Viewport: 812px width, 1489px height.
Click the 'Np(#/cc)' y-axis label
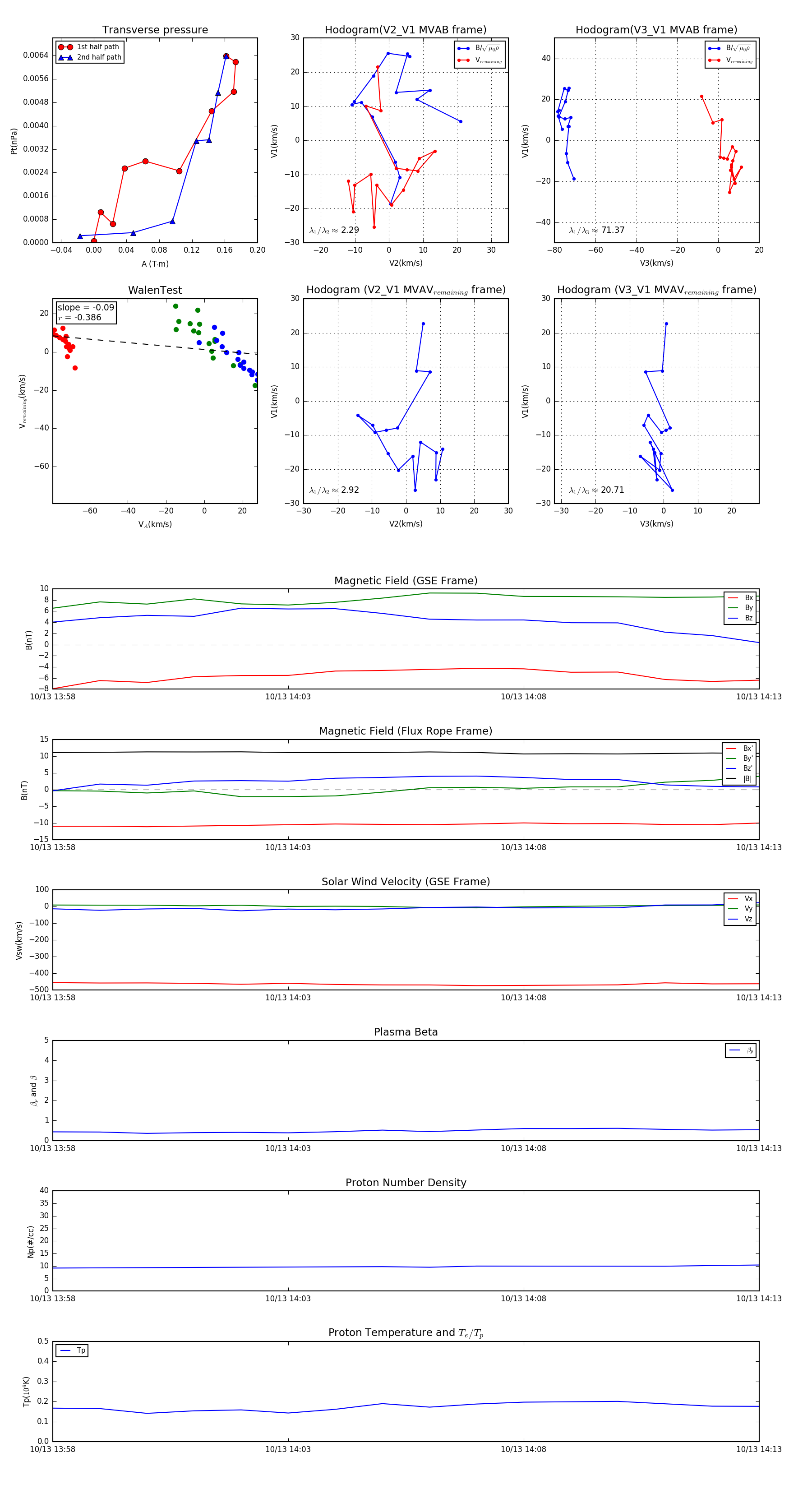[x=31, y=1242]
